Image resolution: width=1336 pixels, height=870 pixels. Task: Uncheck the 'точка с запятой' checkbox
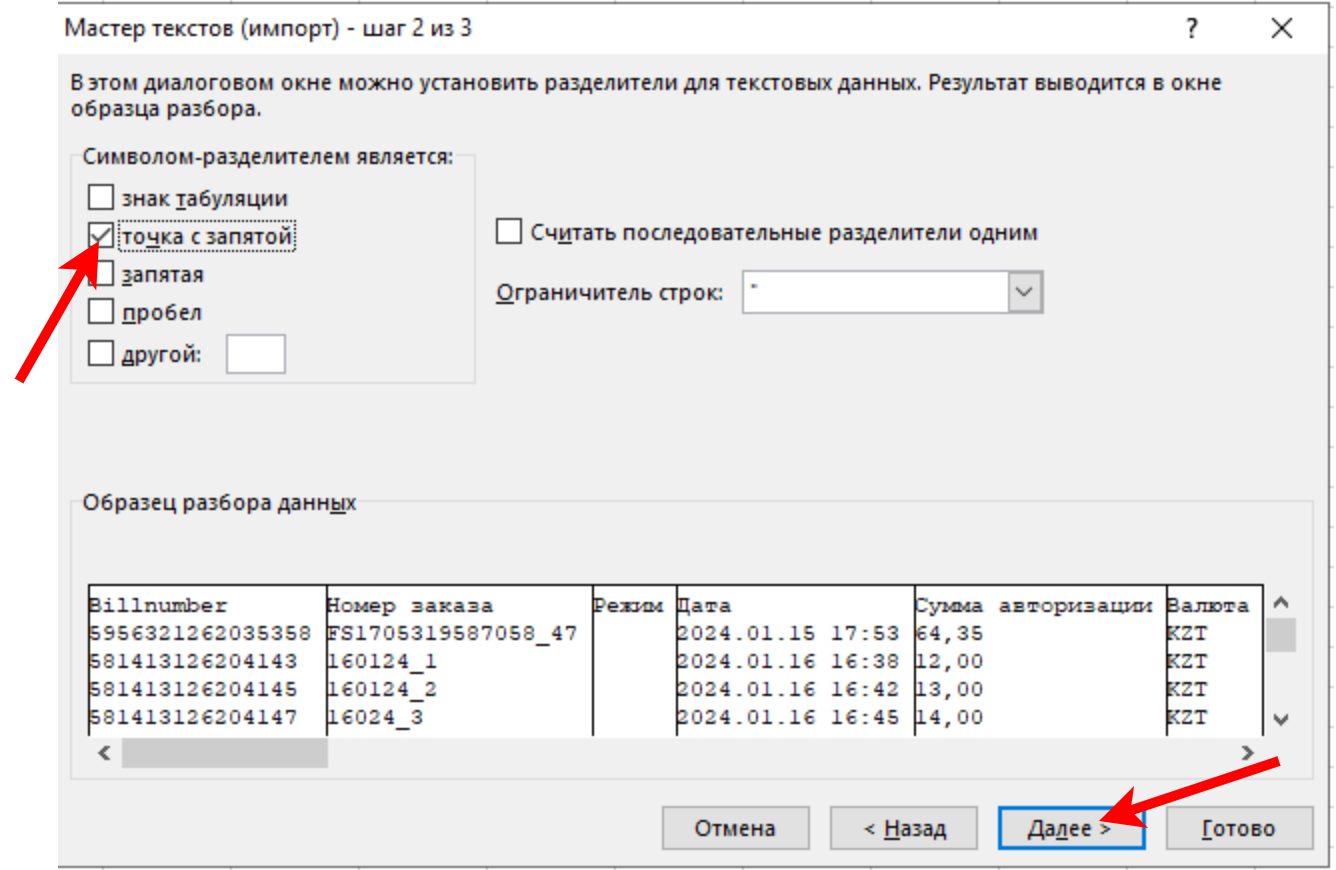click(101, 236)
